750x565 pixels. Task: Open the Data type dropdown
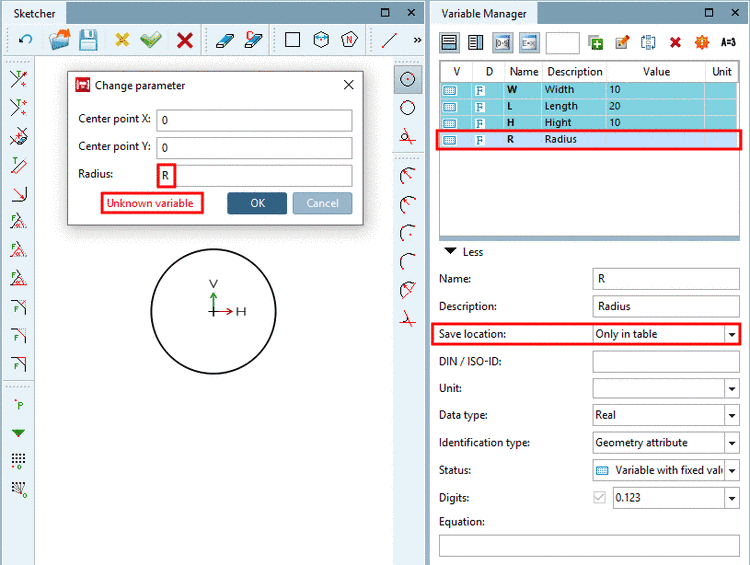(731, 415)
